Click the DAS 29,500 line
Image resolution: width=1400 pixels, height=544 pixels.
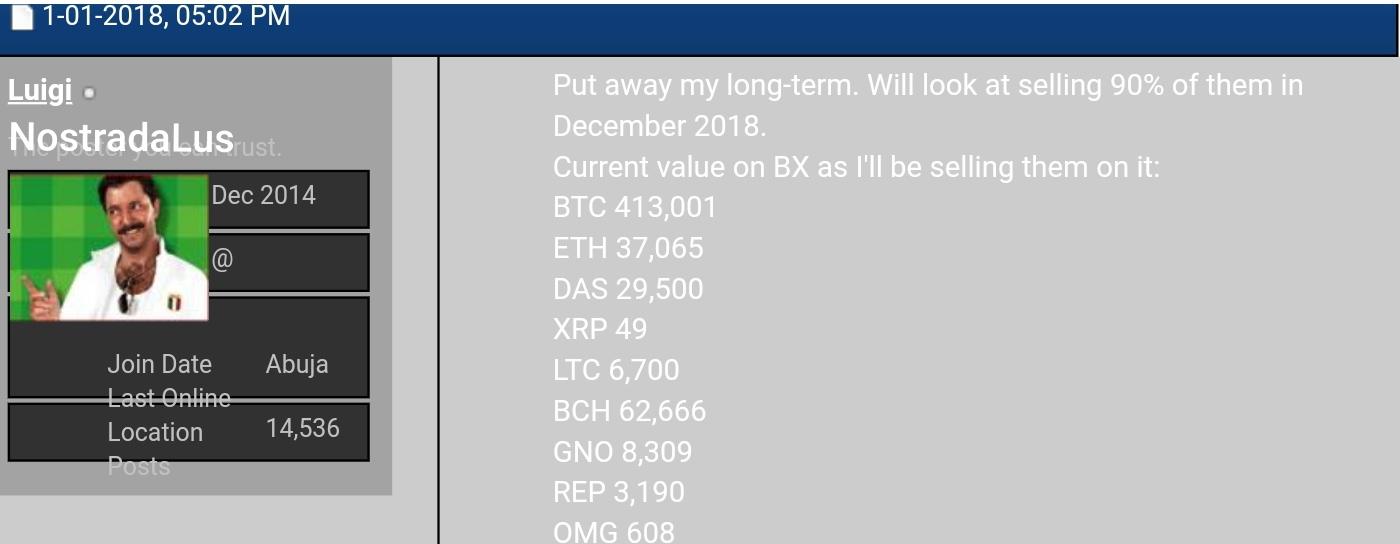pyautogui.click(x=628, y=289)
